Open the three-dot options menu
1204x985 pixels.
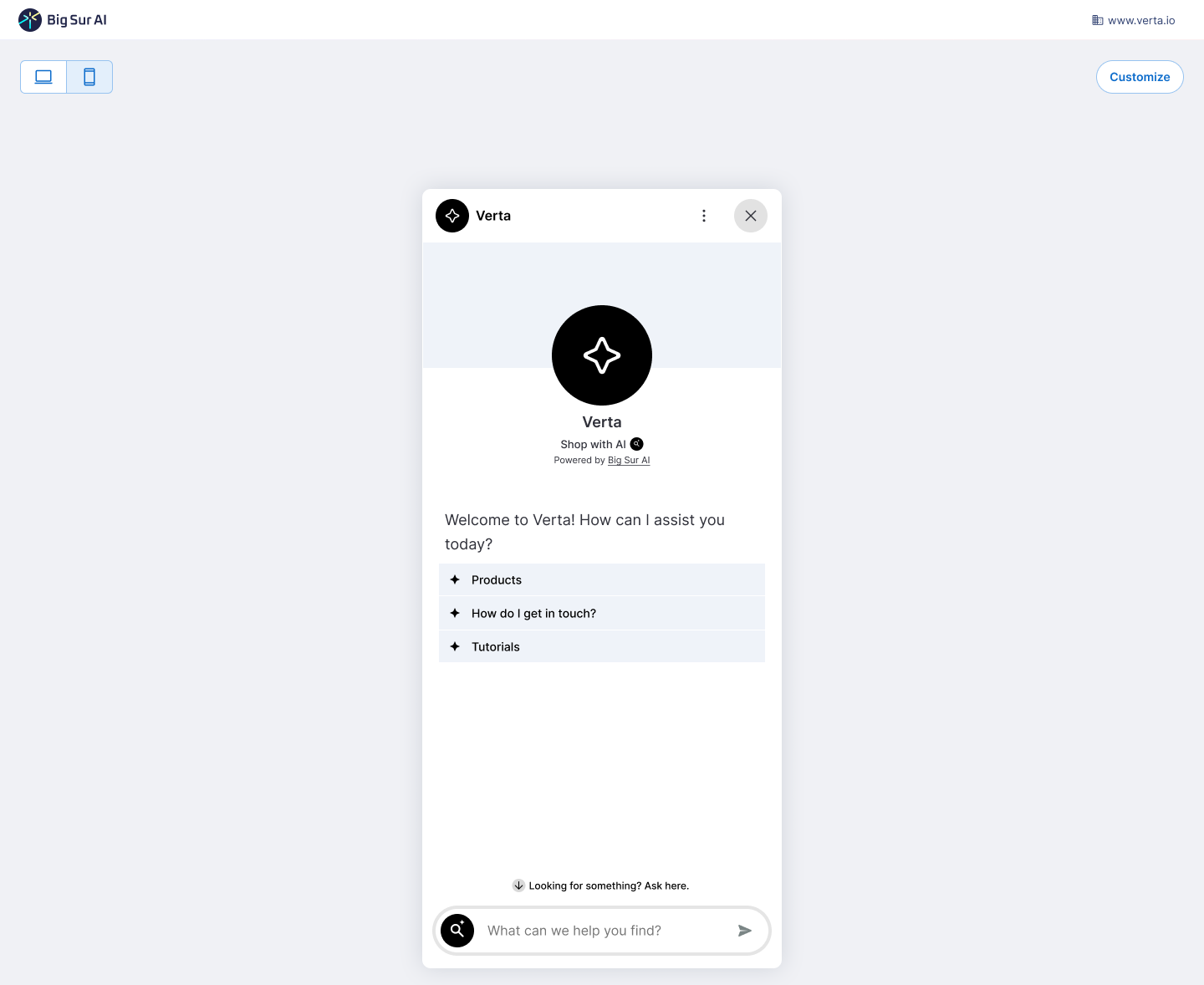(x=704, y=216)
